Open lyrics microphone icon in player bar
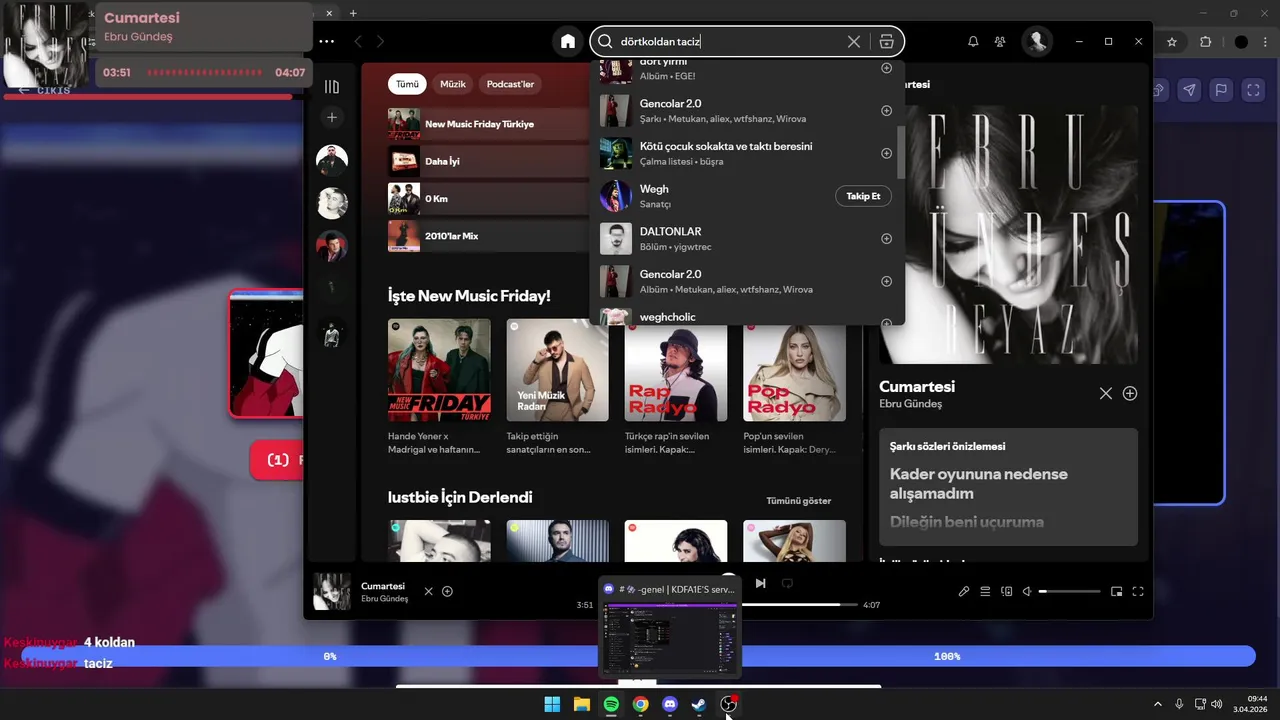The image size is (1280, 720). [964, 591]
